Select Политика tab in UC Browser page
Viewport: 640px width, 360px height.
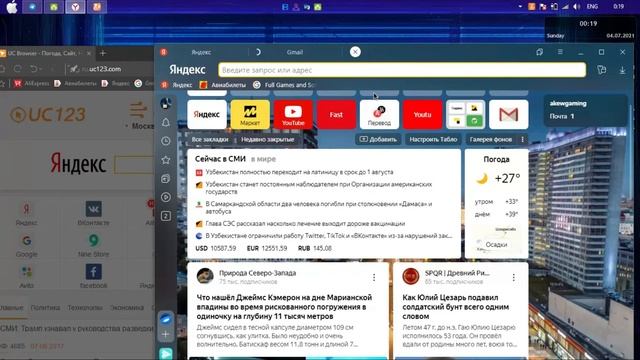pyautogui.click(x=45, y=307)
